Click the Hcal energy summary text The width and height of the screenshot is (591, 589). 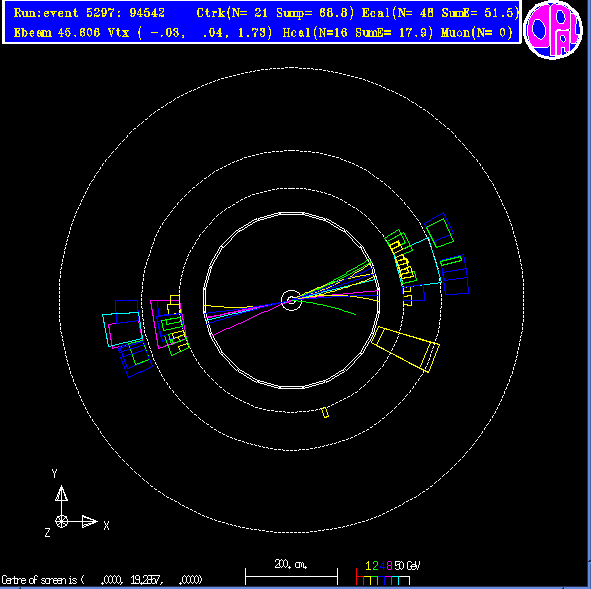[358, 33]
